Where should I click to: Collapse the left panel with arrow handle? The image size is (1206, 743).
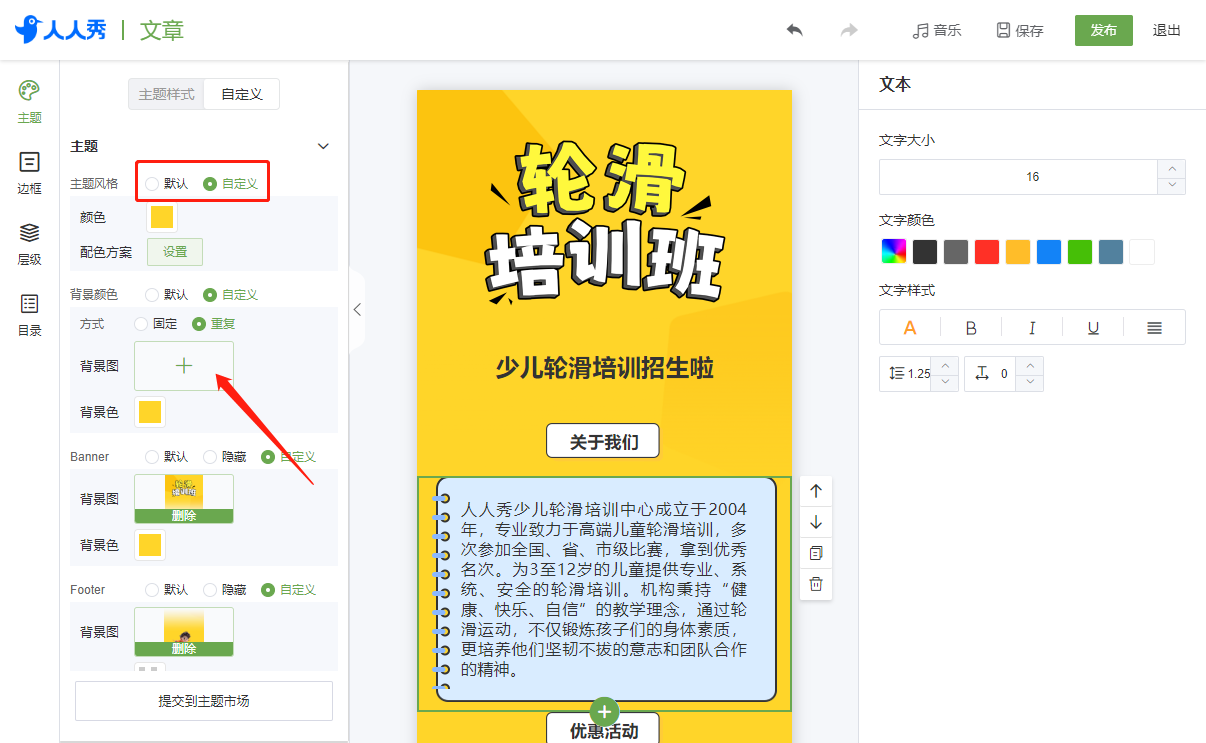point(357,310)
